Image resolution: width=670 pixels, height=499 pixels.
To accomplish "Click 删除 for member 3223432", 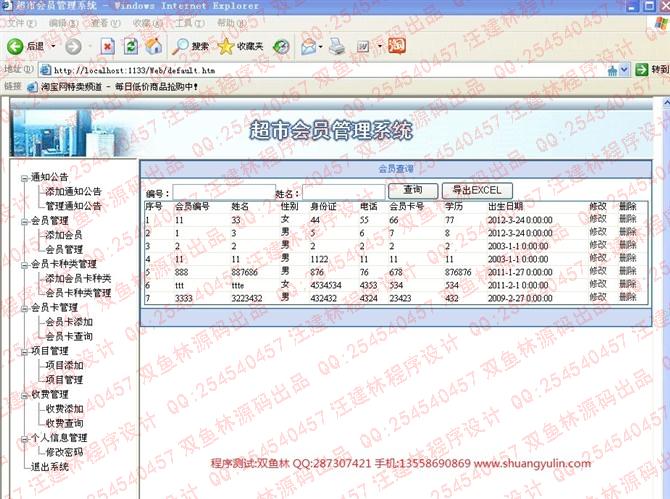I will click(628, 297).
